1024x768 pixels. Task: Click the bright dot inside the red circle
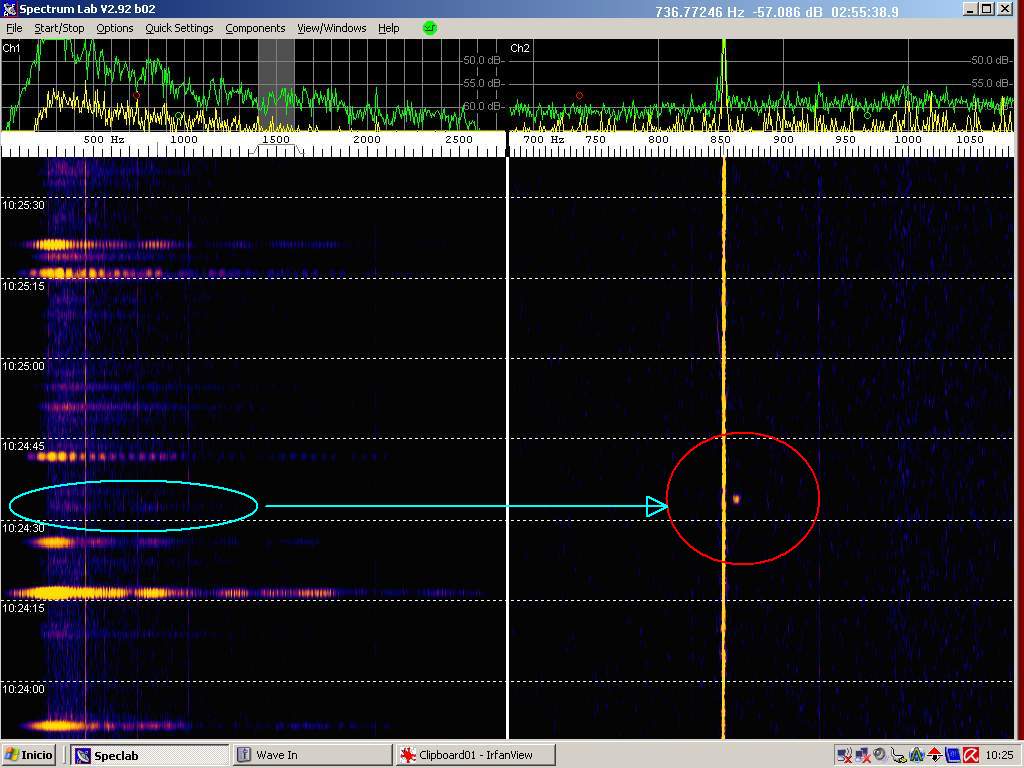click(x=737, y=498)
